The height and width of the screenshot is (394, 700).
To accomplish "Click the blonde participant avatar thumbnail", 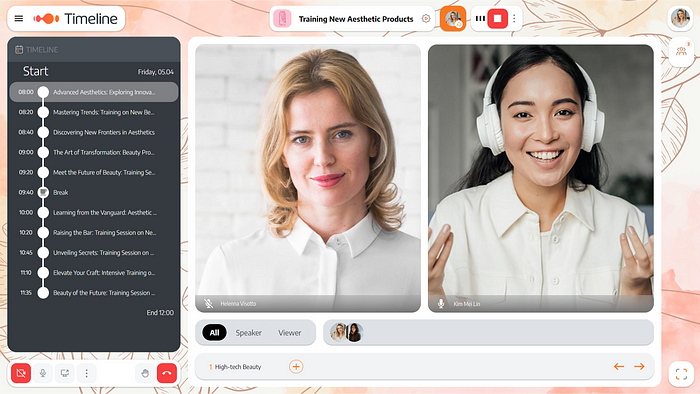I will [338, 332].
